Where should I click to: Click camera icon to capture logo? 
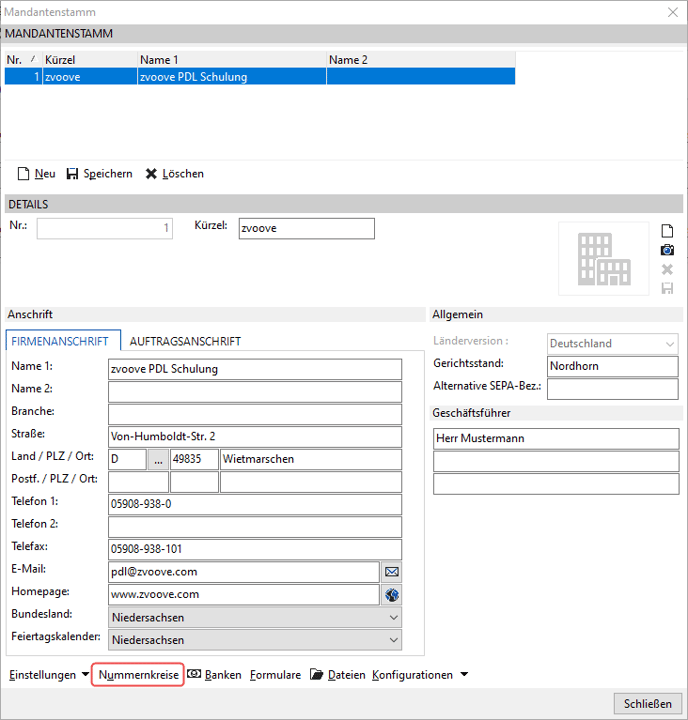(x=667, y=250)
